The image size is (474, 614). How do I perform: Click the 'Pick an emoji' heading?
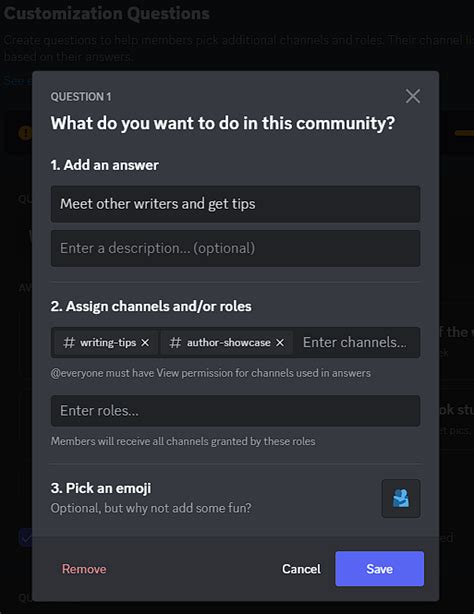coord(101,488)
